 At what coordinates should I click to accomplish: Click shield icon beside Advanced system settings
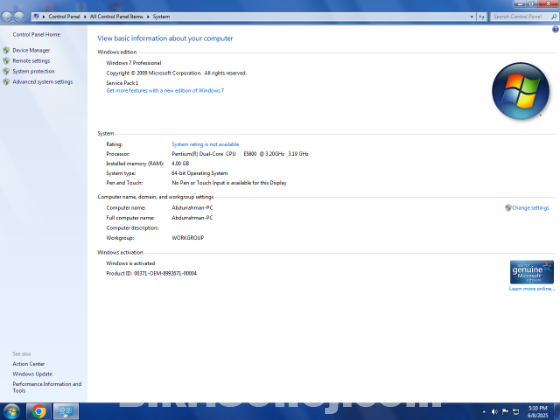(x=6, y=82)
